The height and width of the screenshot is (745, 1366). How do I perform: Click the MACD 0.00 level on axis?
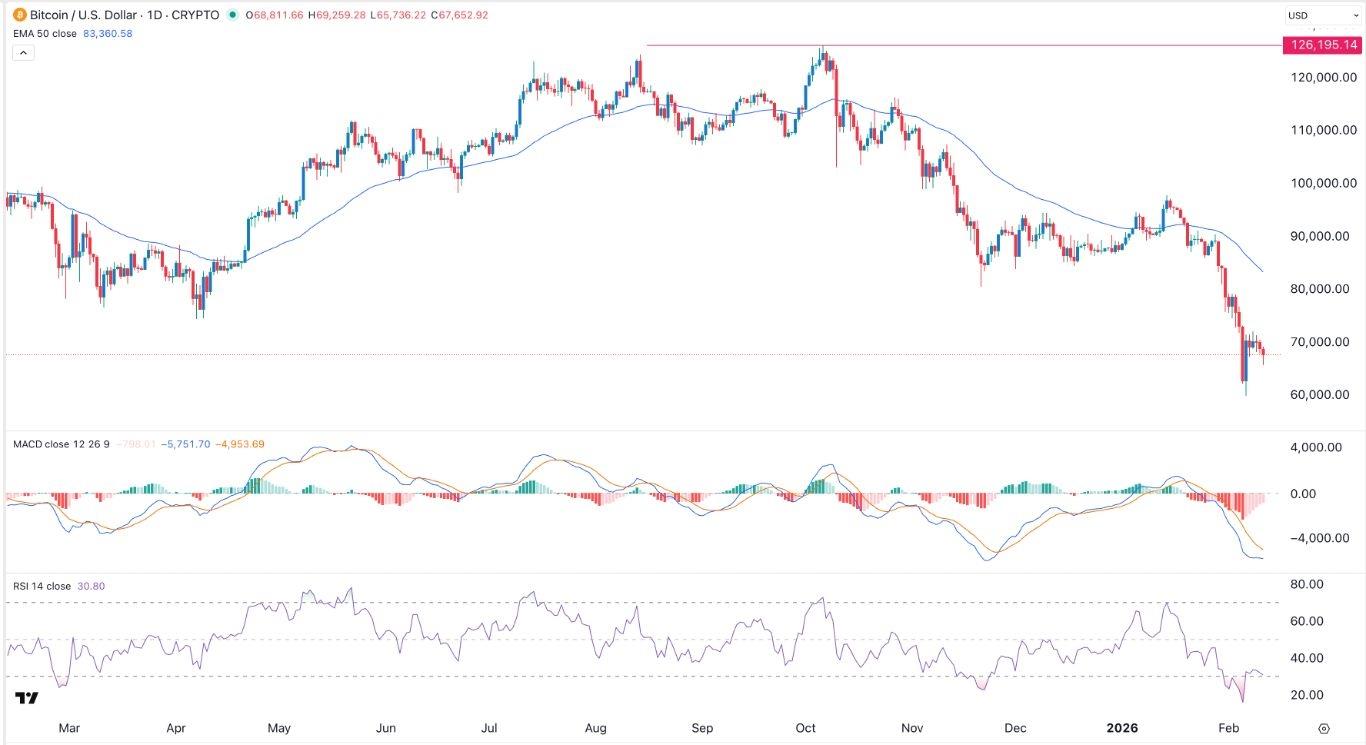(x=1331, y=493)
